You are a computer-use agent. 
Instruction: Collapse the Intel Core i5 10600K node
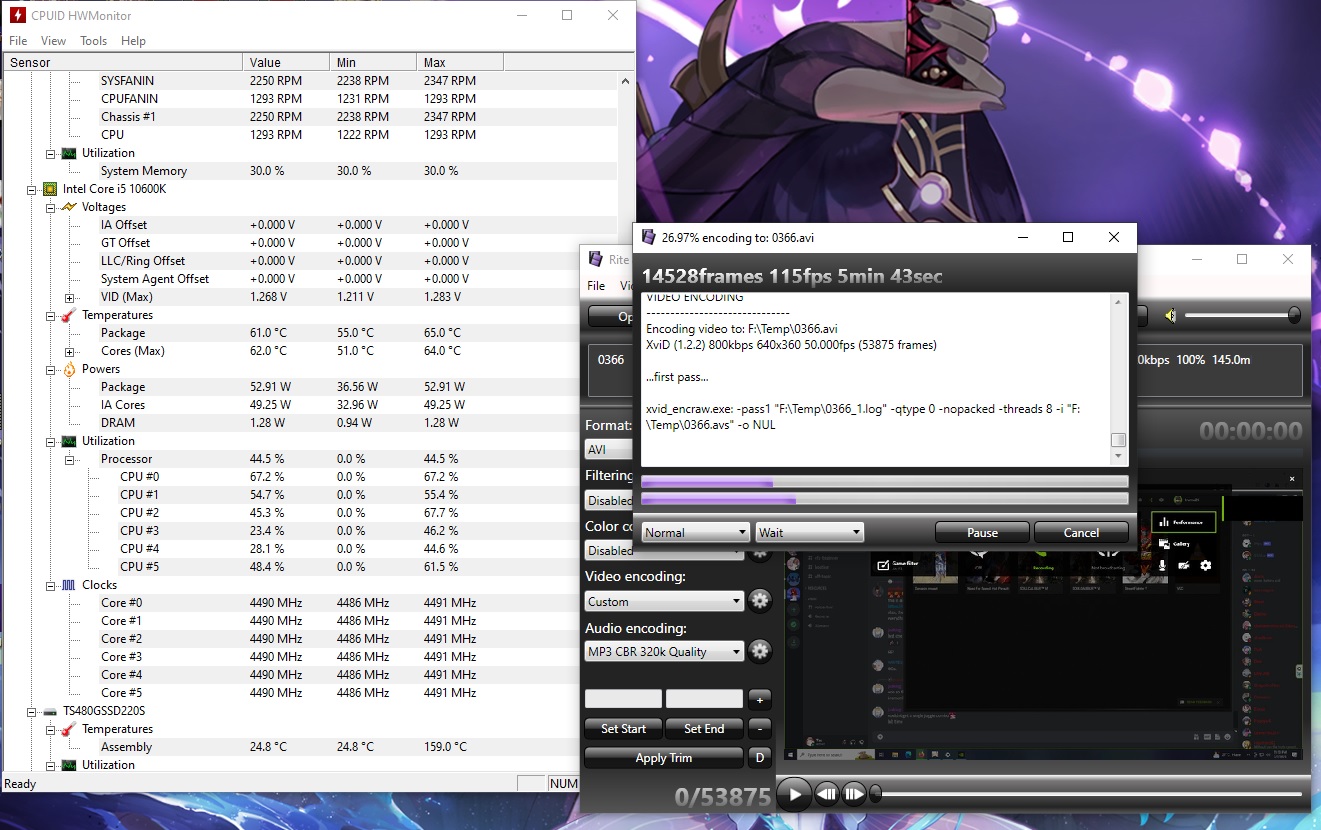pos(32,189)
